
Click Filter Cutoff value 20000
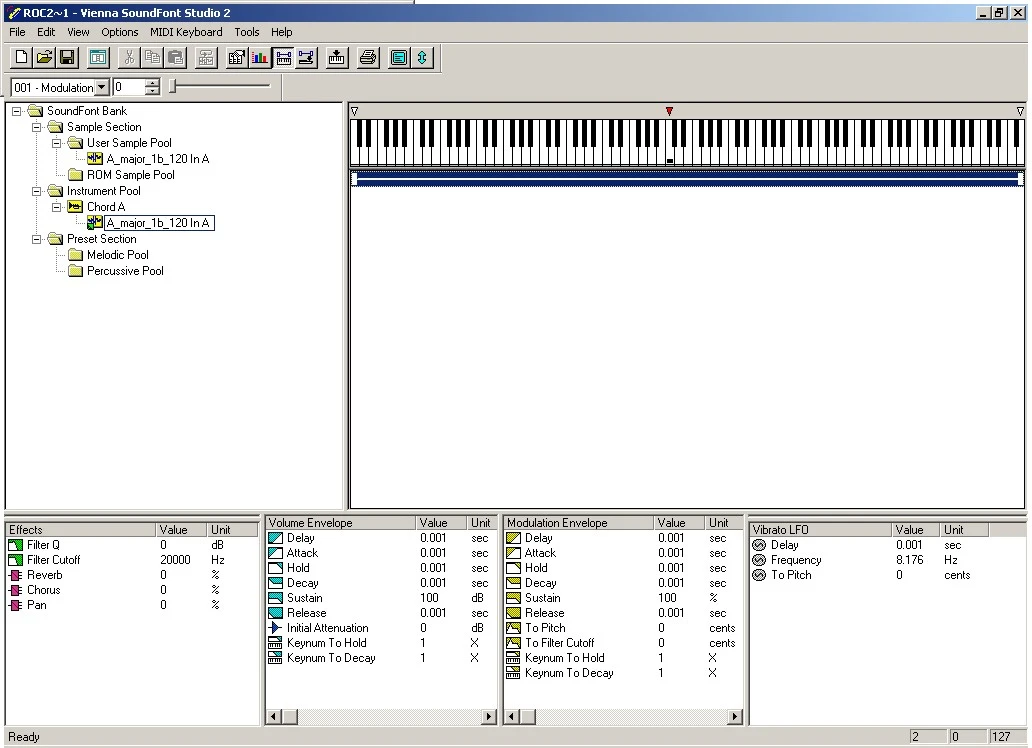point(175,560)
